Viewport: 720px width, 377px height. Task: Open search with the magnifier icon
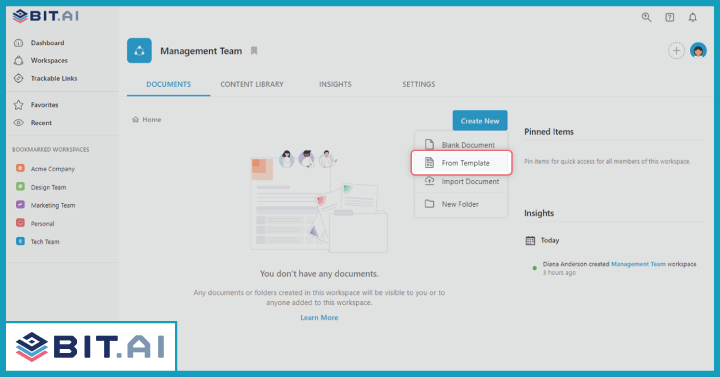[x=647, y=17]
